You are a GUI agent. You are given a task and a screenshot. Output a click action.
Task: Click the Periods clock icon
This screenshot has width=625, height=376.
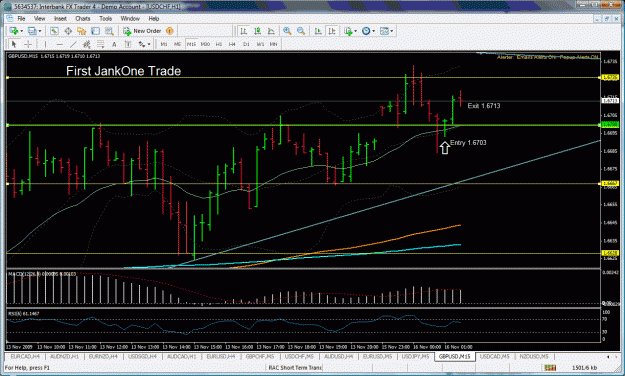(x=366, y=31)
